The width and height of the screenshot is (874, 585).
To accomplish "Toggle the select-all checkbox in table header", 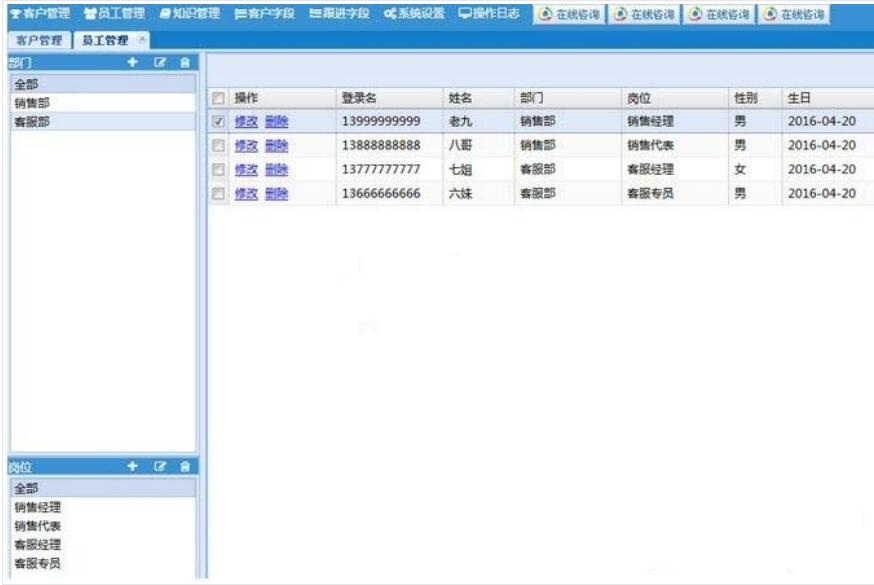I will pos(218,98).
